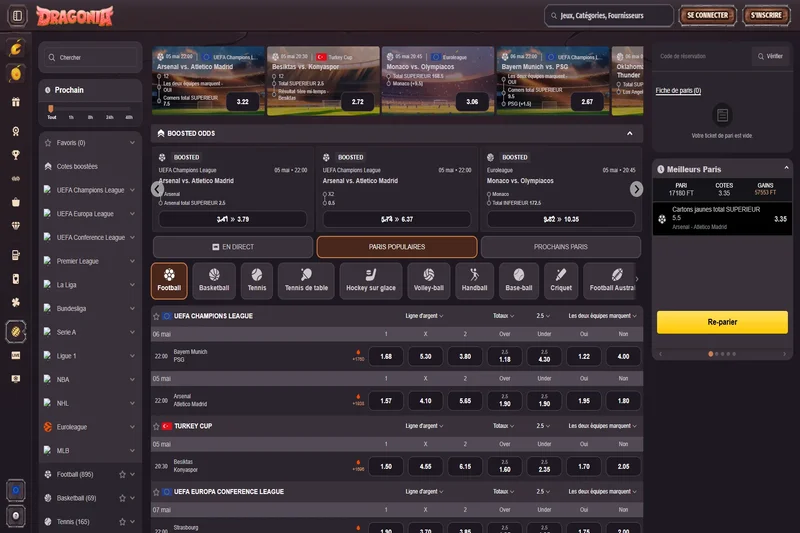Expand NBA in sidebar
The width and height of the screenshot is (800, 533).
pos(132,379)
